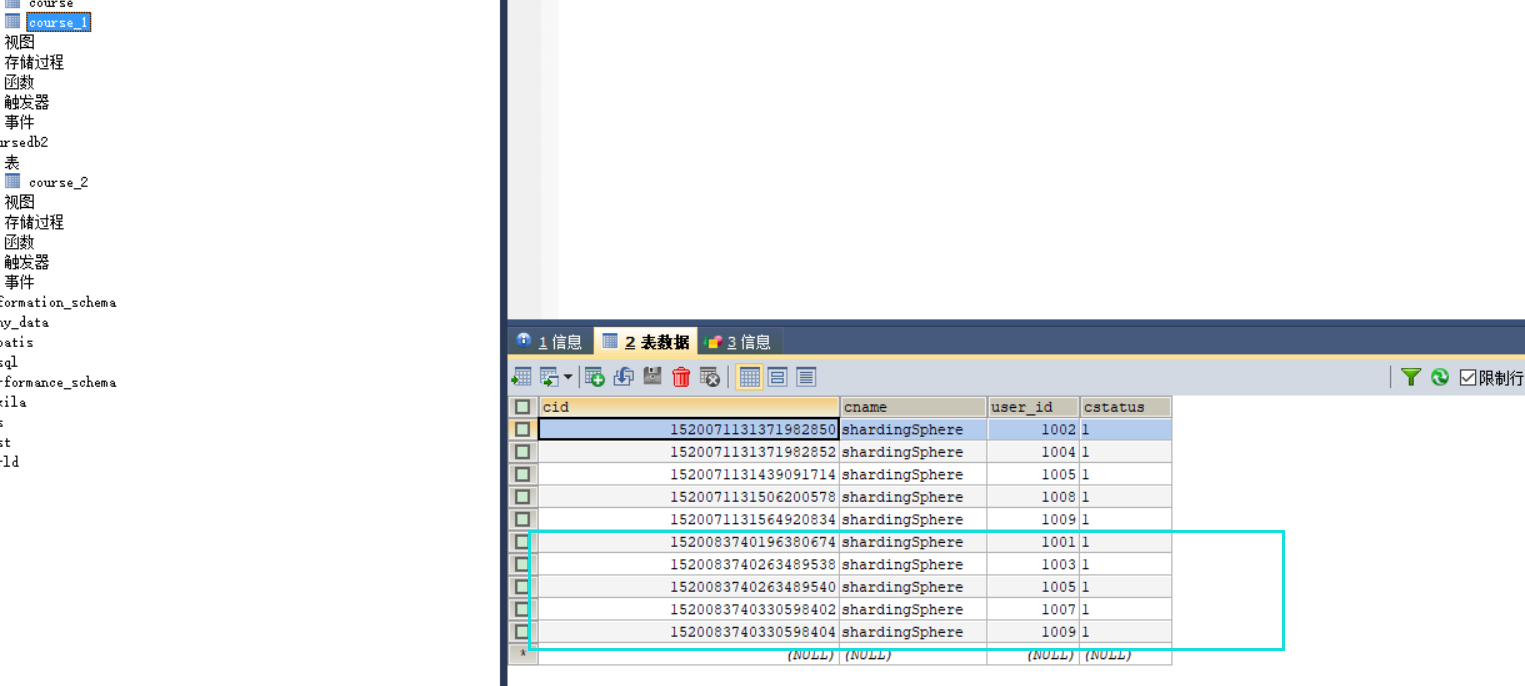The width and height of the screenshot is (1525, 686).
Task: Check the row with cid 1520071131439091714
Action: [x=522, y=474]
